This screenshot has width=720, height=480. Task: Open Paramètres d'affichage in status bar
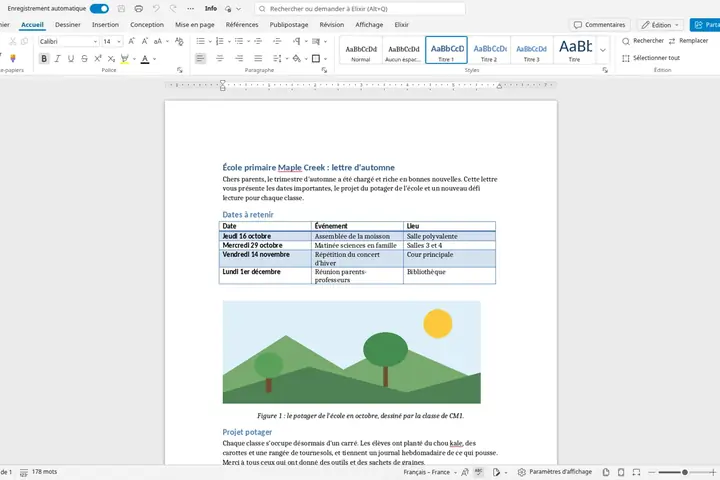coord(555,472)
